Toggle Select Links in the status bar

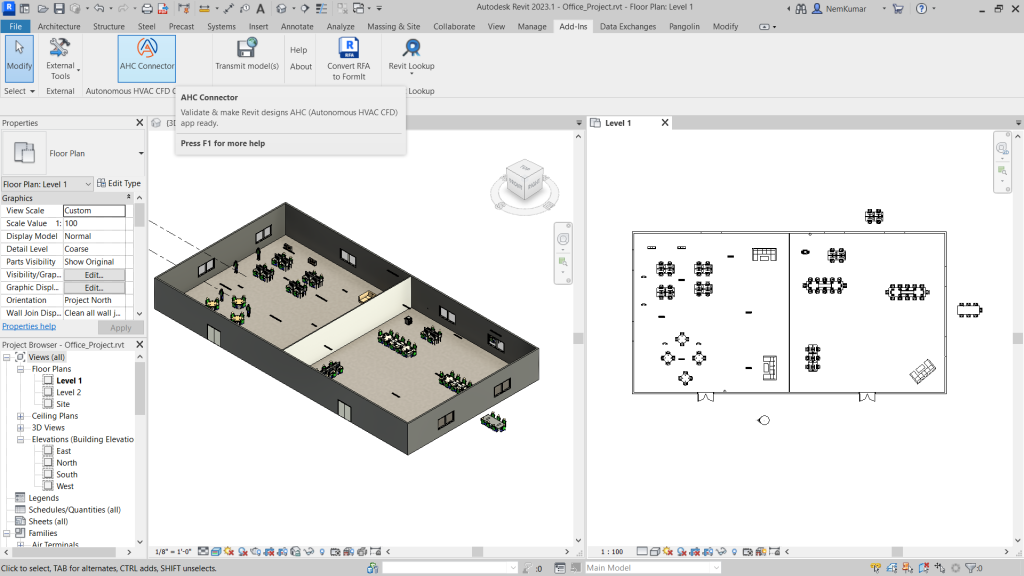[875, 568]
